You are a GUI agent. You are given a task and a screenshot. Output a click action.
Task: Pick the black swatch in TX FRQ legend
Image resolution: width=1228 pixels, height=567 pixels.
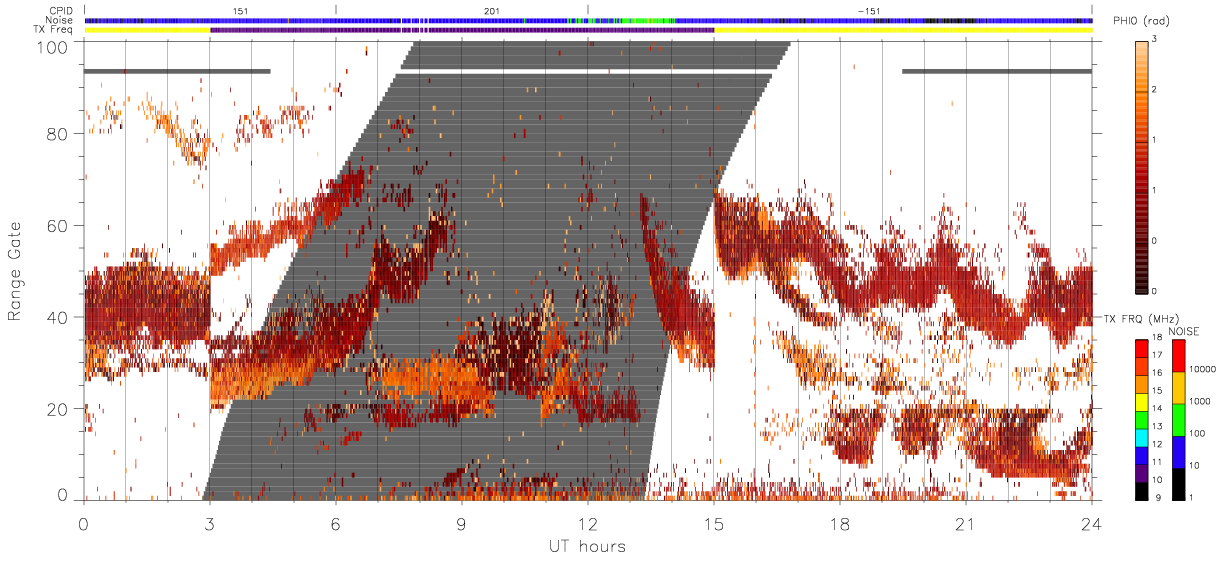[x=1142, y=491]
